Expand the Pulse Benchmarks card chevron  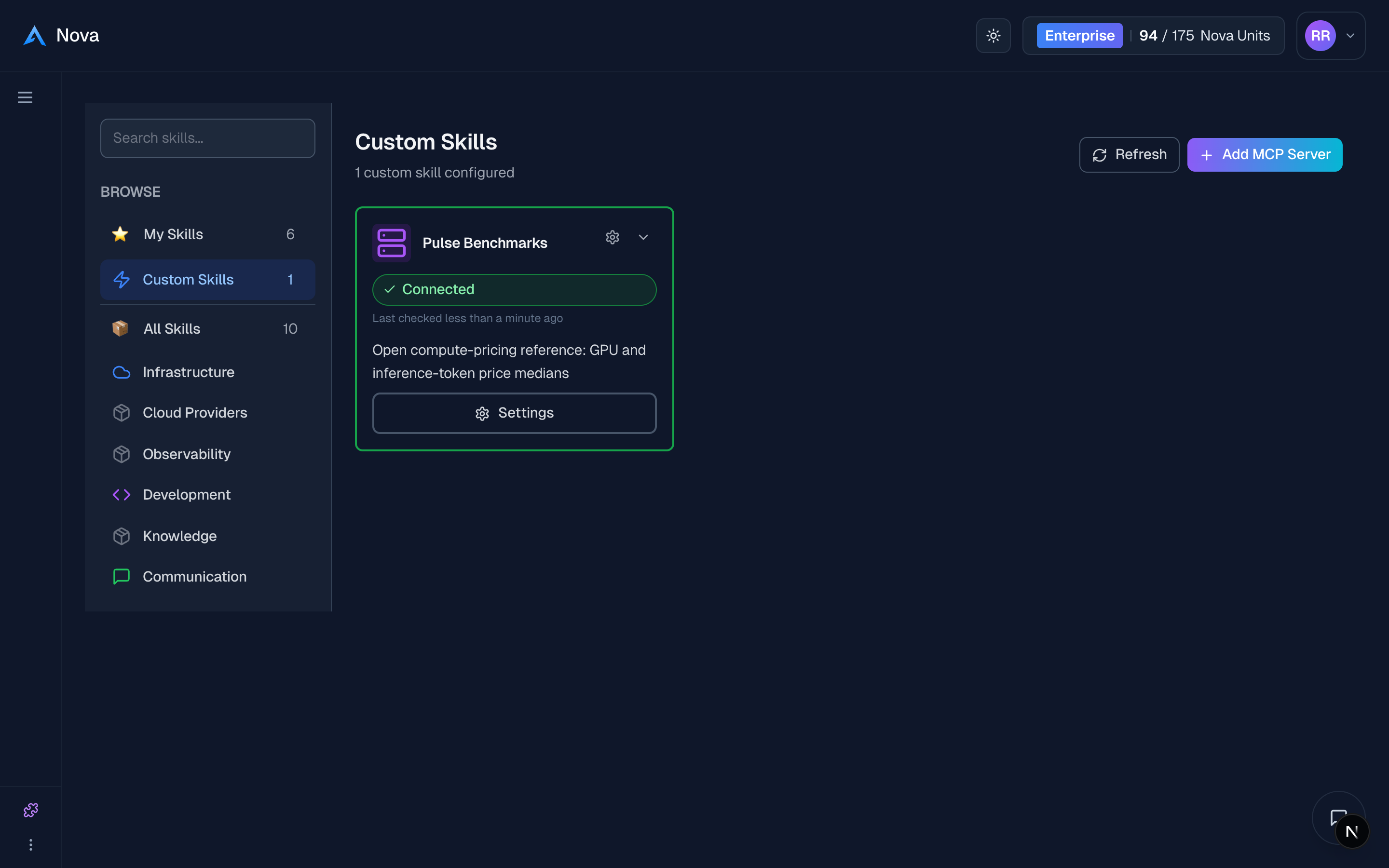[643, 237]
